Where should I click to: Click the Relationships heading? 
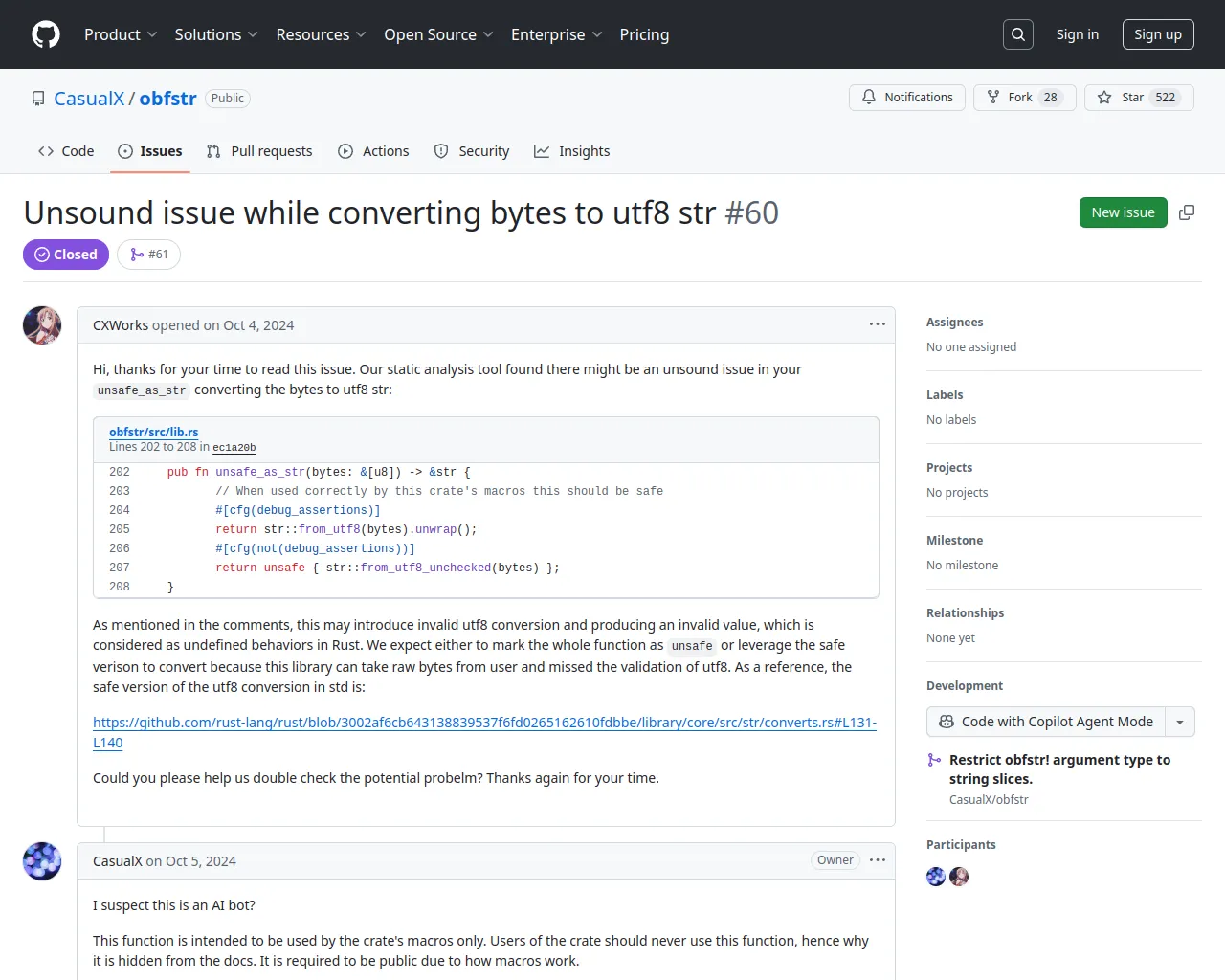click(965, 613)
